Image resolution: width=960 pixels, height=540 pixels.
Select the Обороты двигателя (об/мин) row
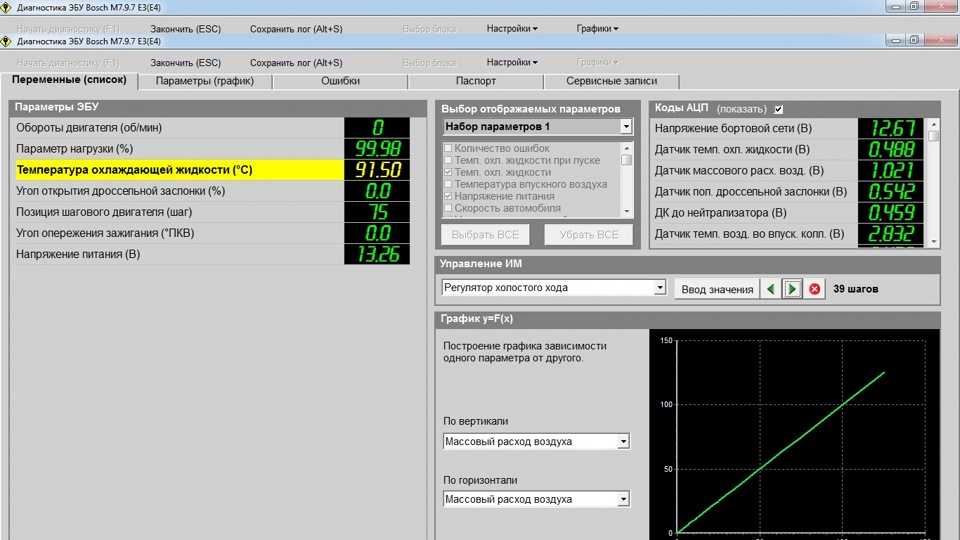(x=212, y=128)
